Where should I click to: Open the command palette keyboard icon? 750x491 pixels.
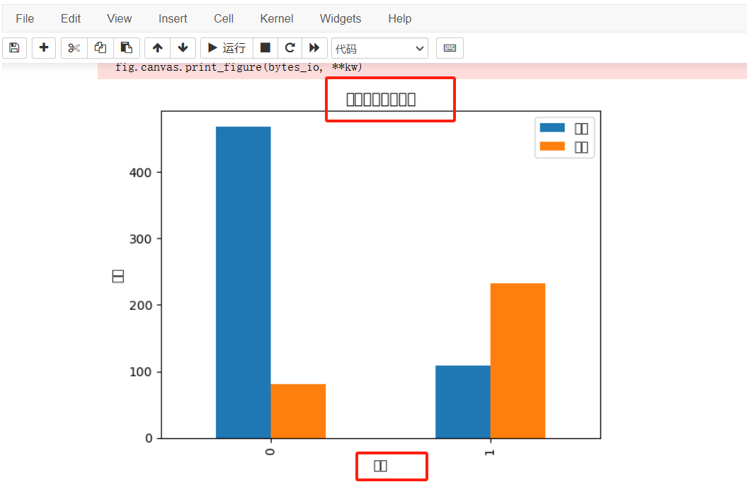(x=450, y=48)
